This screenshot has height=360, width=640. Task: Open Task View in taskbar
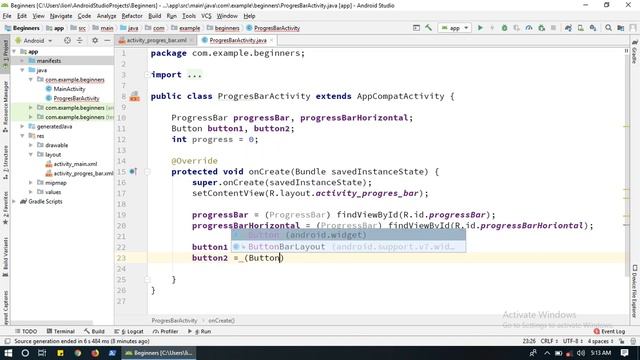coord(42,353)
